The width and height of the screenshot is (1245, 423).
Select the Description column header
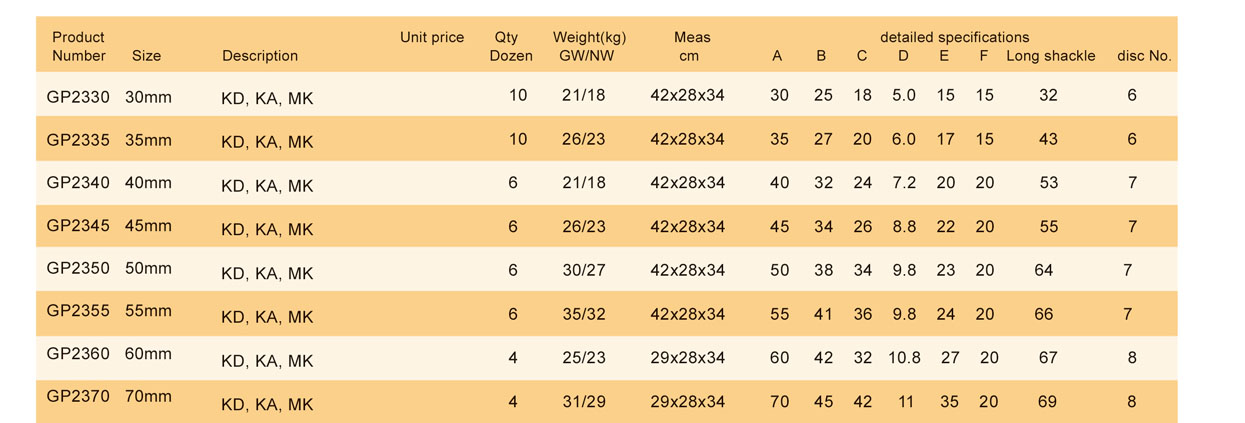(260, 56)
